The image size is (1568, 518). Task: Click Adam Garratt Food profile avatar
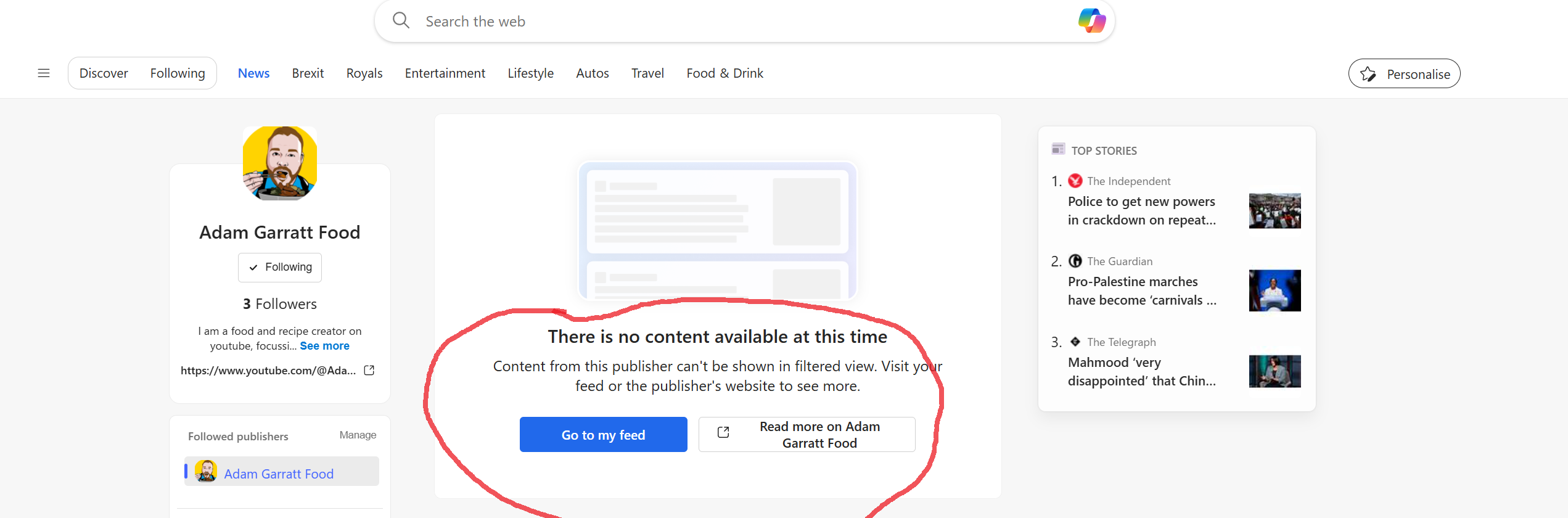280,163
